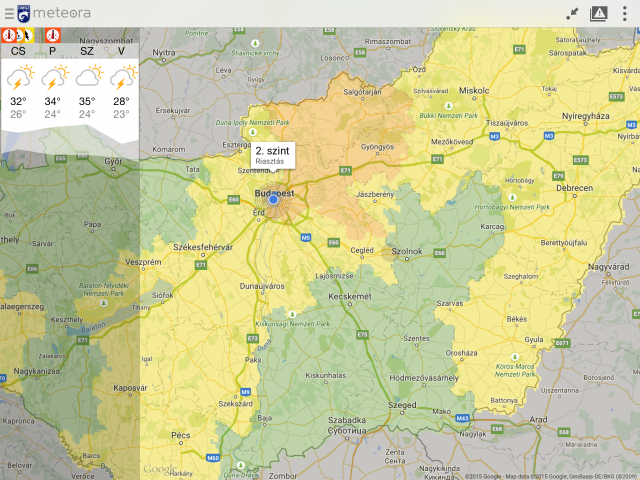Tap the Békés town label
The image size is (640, 480).
[x=517, y=319]
